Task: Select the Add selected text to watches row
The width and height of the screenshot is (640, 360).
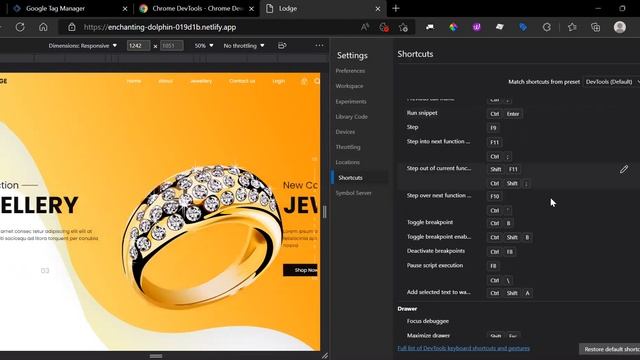Action: [518, 293]
